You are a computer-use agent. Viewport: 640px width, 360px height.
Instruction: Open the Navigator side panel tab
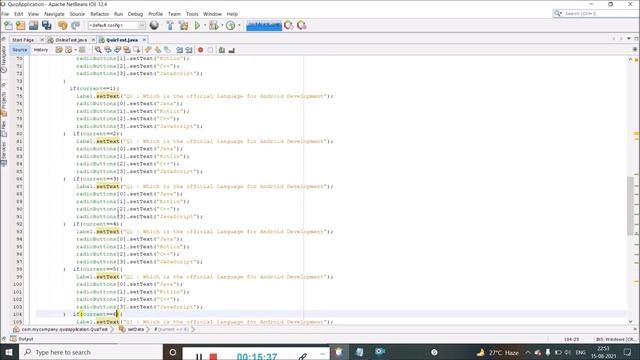(4, 59)
